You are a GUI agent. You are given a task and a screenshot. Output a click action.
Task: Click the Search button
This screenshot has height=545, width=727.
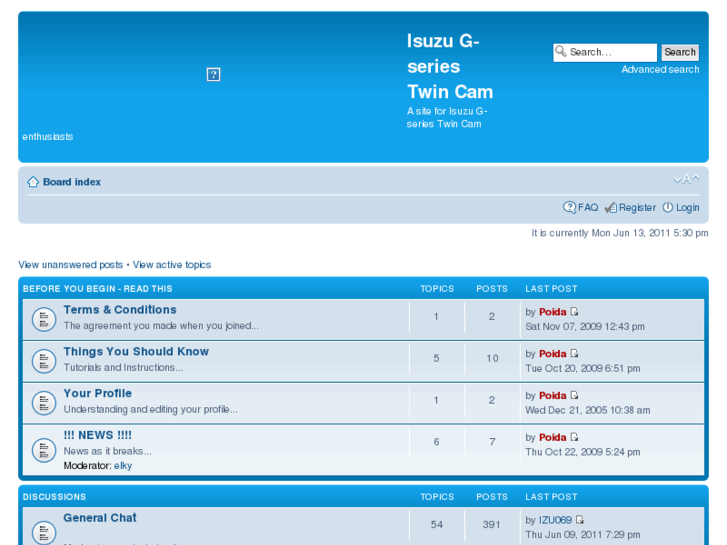coord(680,52)
